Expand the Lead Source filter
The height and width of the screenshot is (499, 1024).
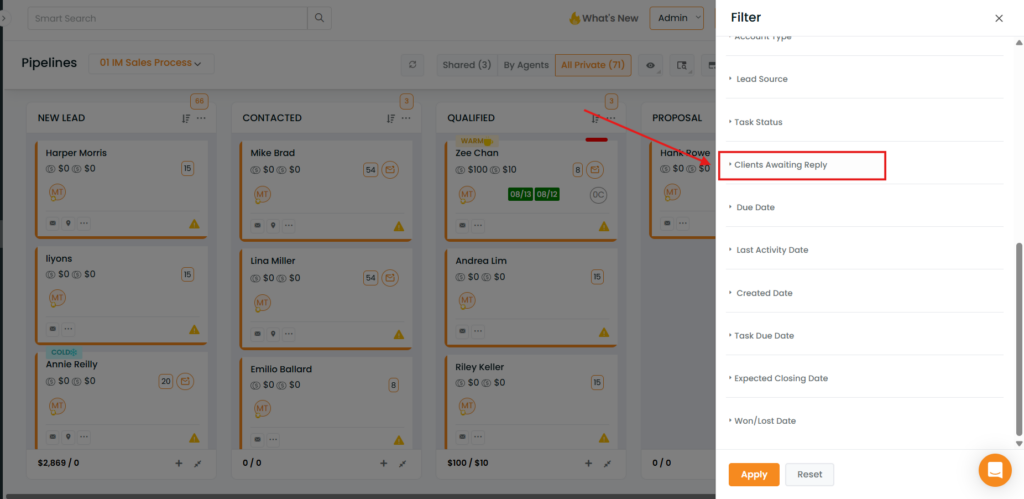tap(865, 79)
